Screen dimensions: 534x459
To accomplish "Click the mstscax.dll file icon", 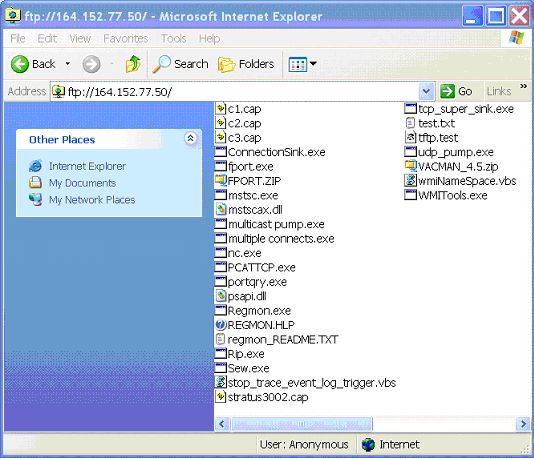I will (x=221, y=209).
